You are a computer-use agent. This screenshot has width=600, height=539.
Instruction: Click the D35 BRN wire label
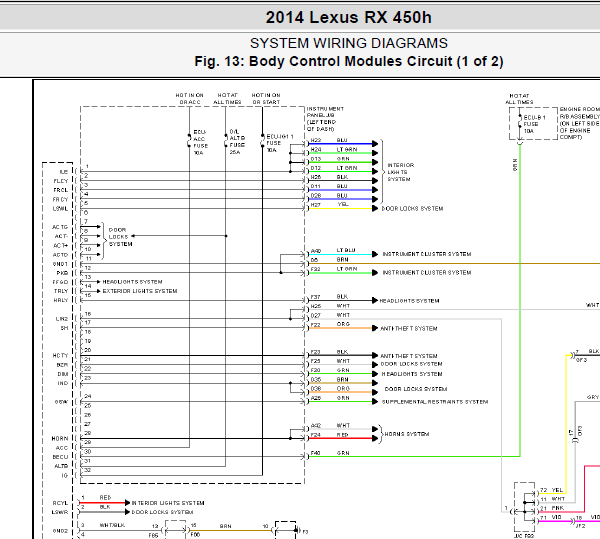pyautogui.click(x=329, y=379)
